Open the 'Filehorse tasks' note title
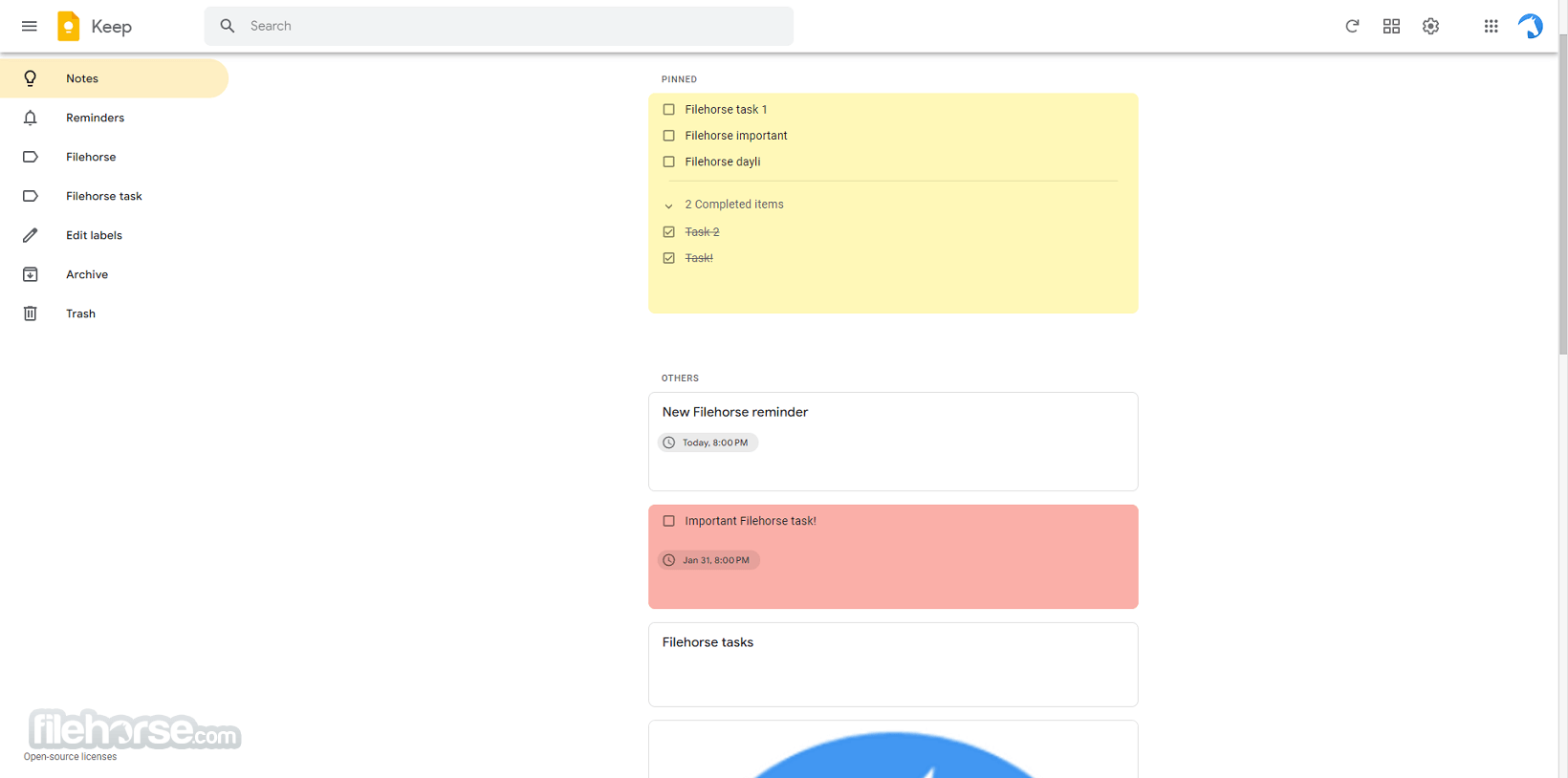1568x778 pixels. tap(708, 642)
